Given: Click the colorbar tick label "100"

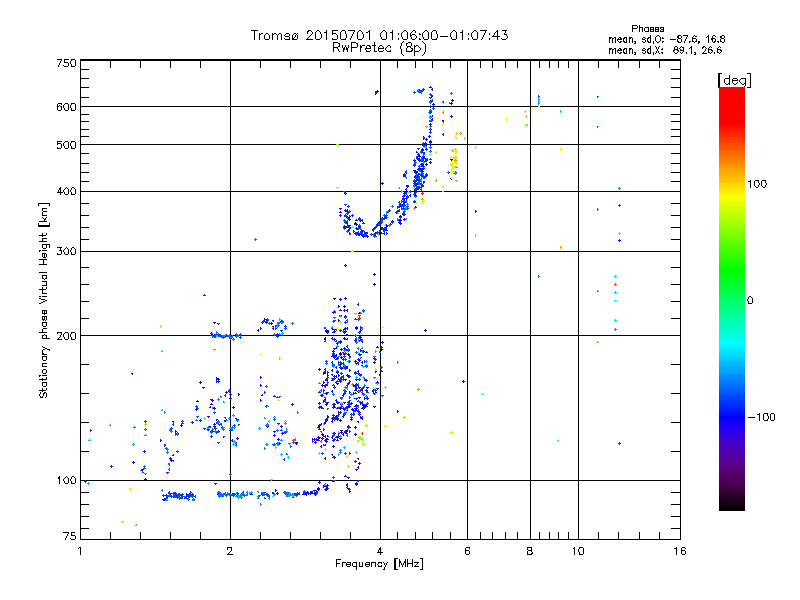Looking at the screenshot, I should (x=757, y=184).
